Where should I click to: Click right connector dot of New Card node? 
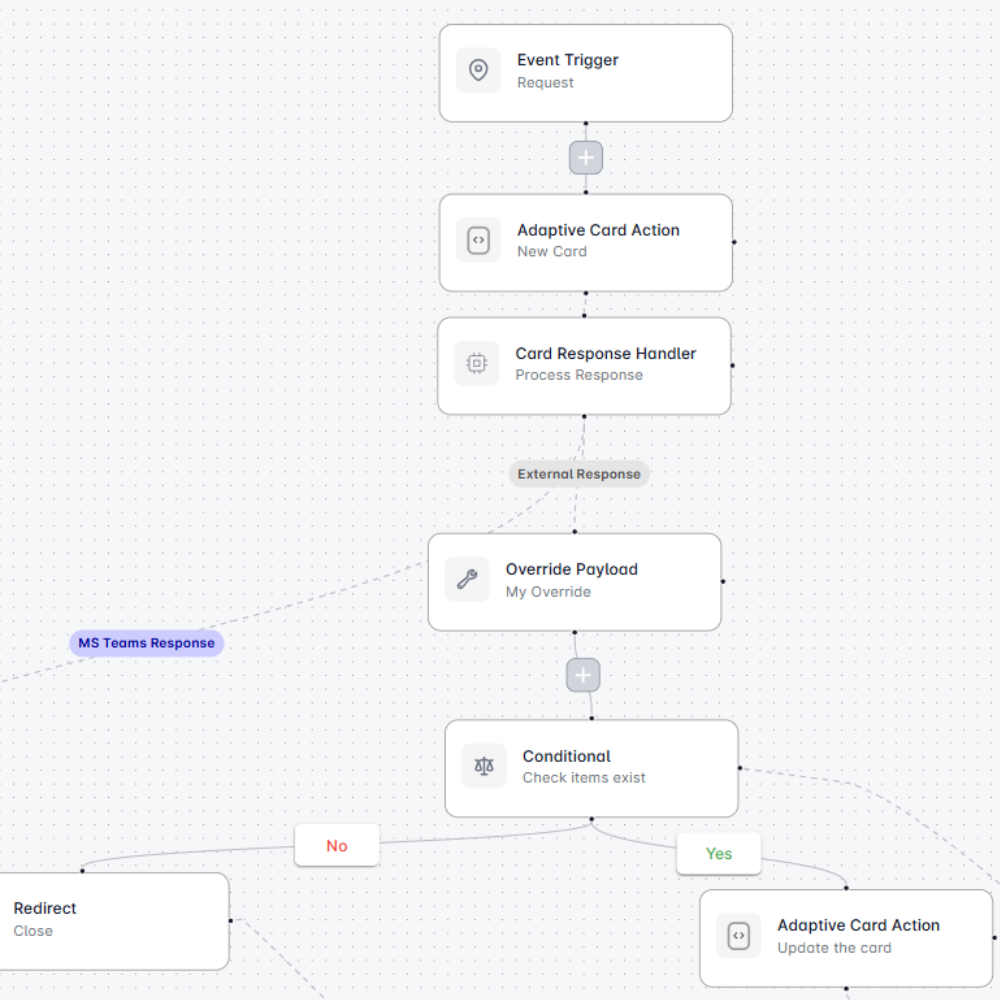pyautogui.click(x=734, y=242)
